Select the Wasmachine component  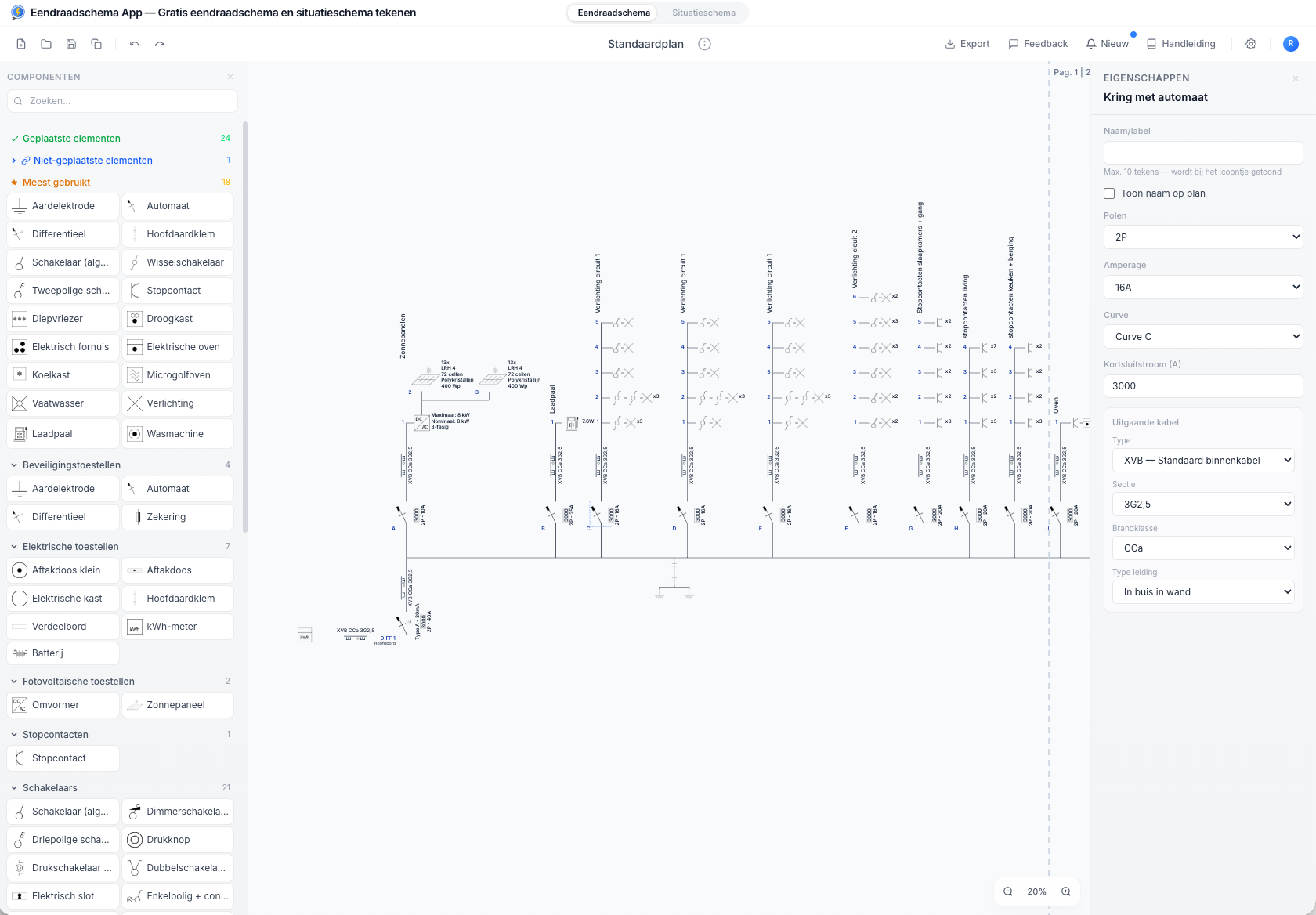coord(178,434)
